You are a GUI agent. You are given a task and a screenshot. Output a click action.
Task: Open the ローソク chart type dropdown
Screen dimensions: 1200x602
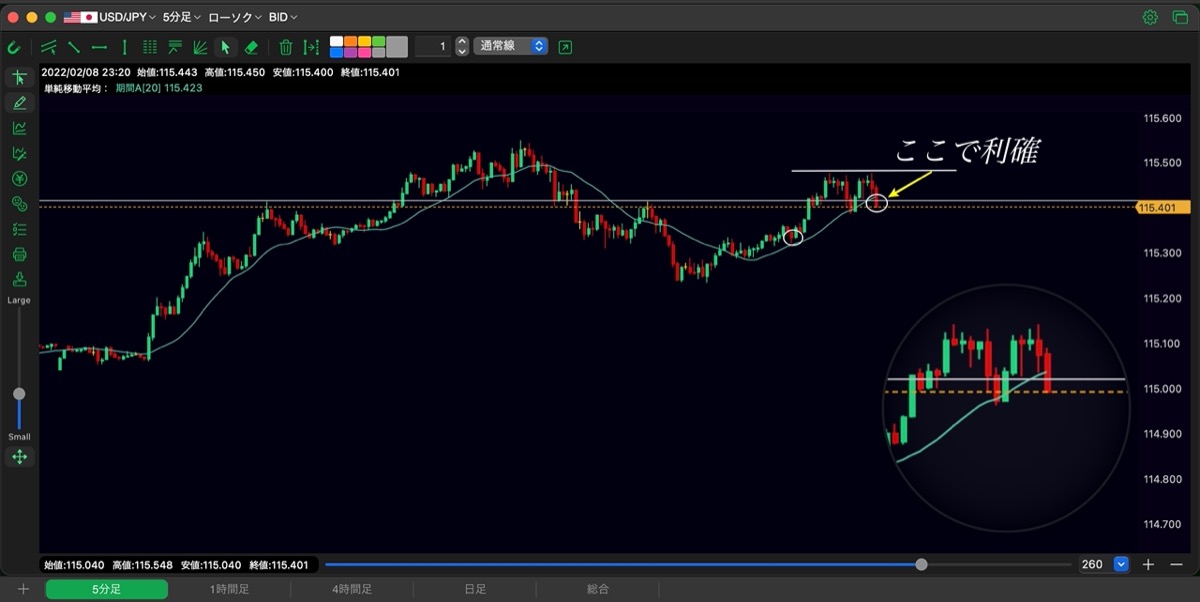(x=235, y=17)
